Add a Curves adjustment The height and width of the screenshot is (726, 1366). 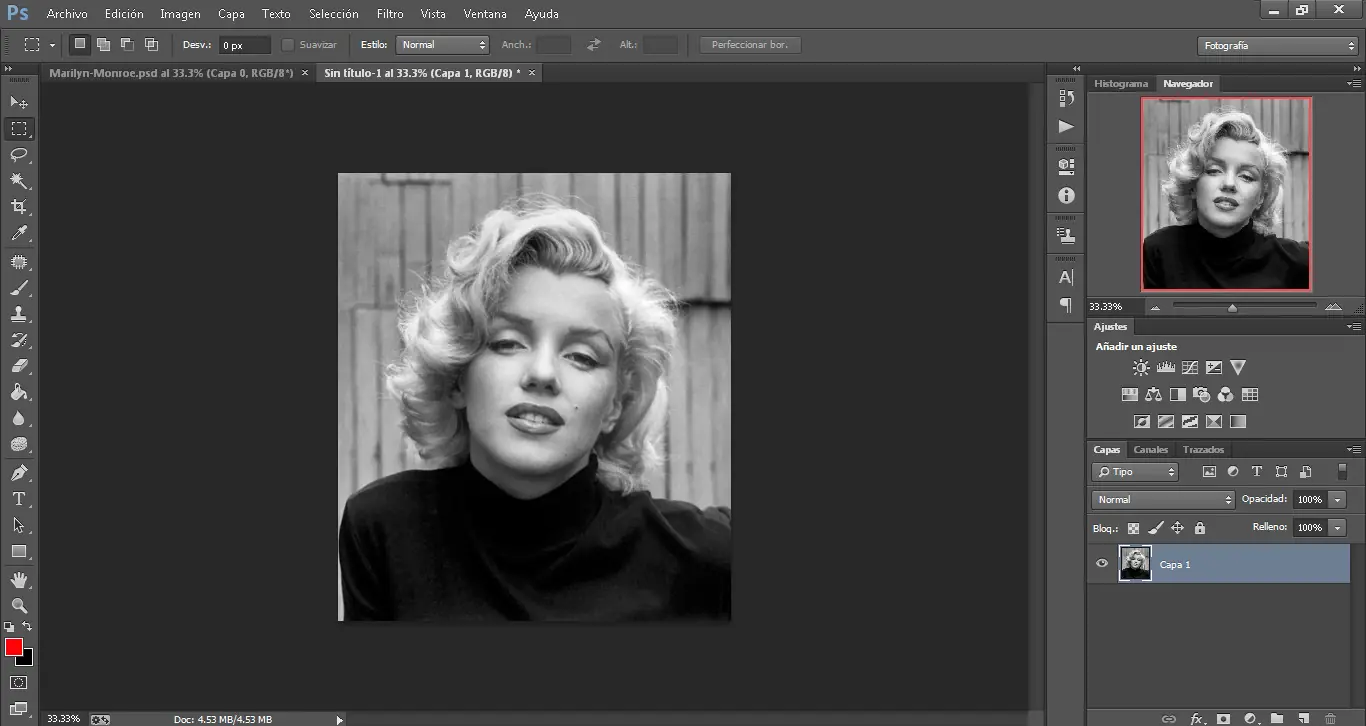(x=1190, y=368)
